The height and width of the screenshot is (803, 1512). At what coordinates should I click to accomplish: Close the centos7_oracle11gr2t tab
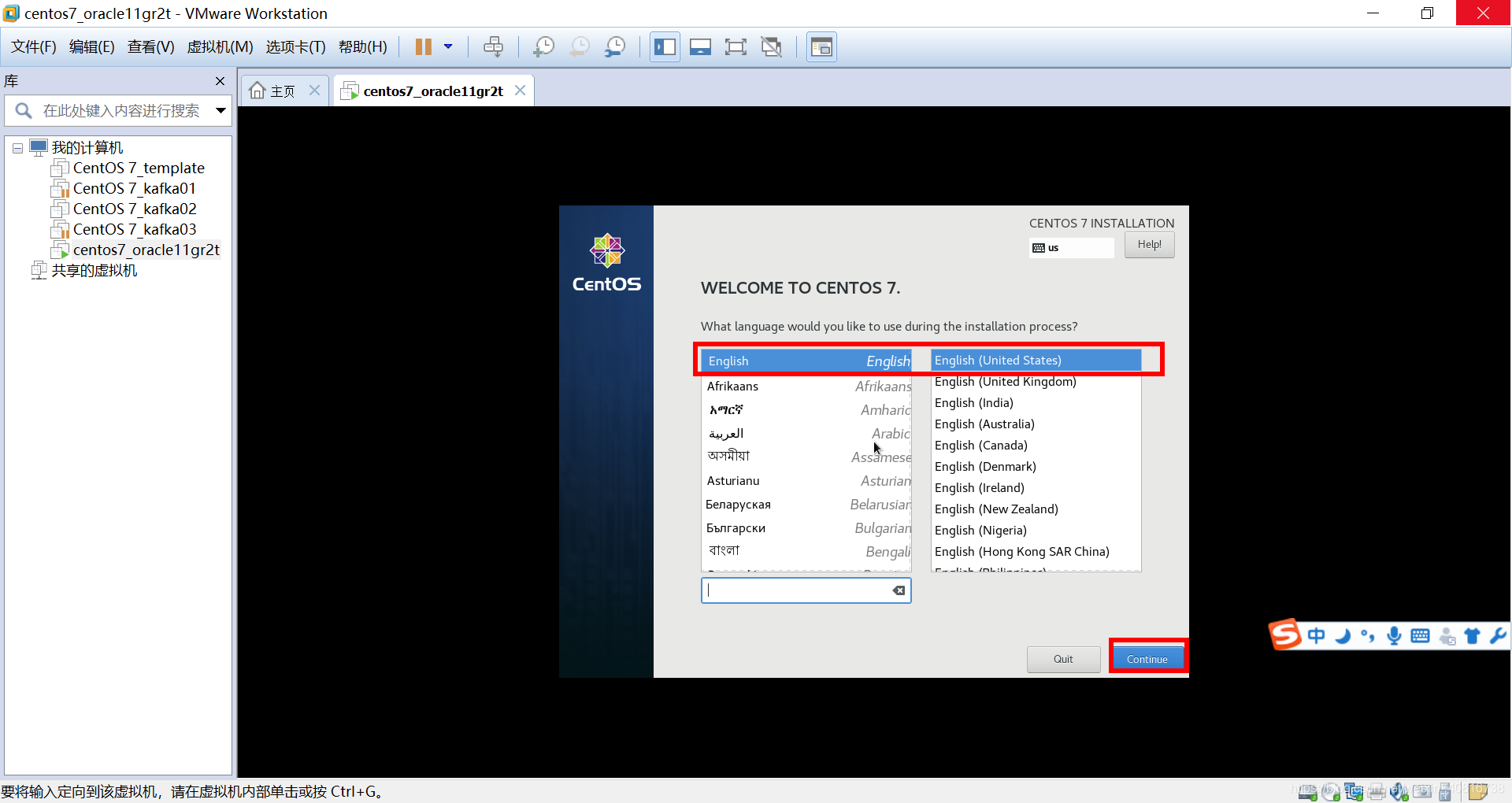(520, 91)
